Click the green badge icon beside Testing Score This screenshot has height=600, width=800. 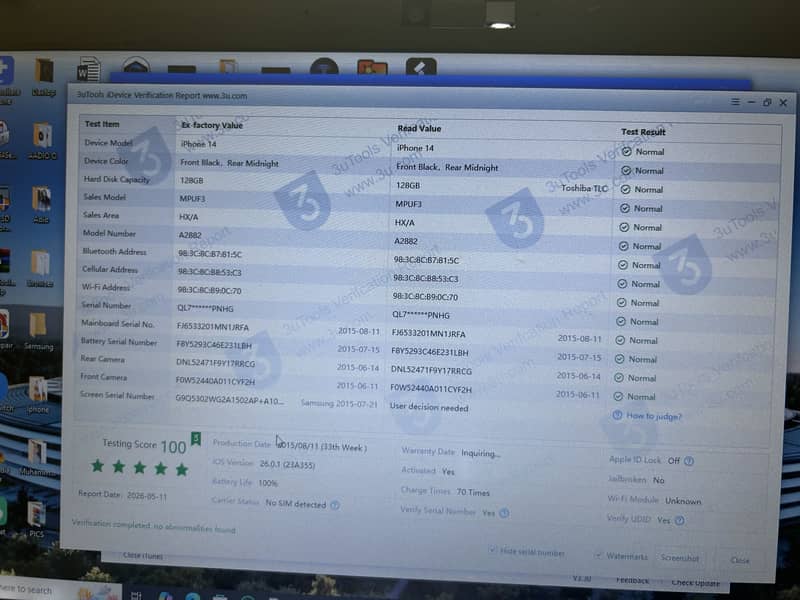(196, 439)
